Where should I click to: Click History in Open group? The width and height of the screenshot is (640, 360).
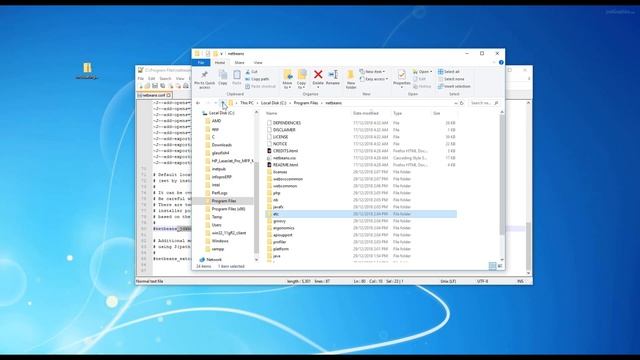[x=422, y=86]
